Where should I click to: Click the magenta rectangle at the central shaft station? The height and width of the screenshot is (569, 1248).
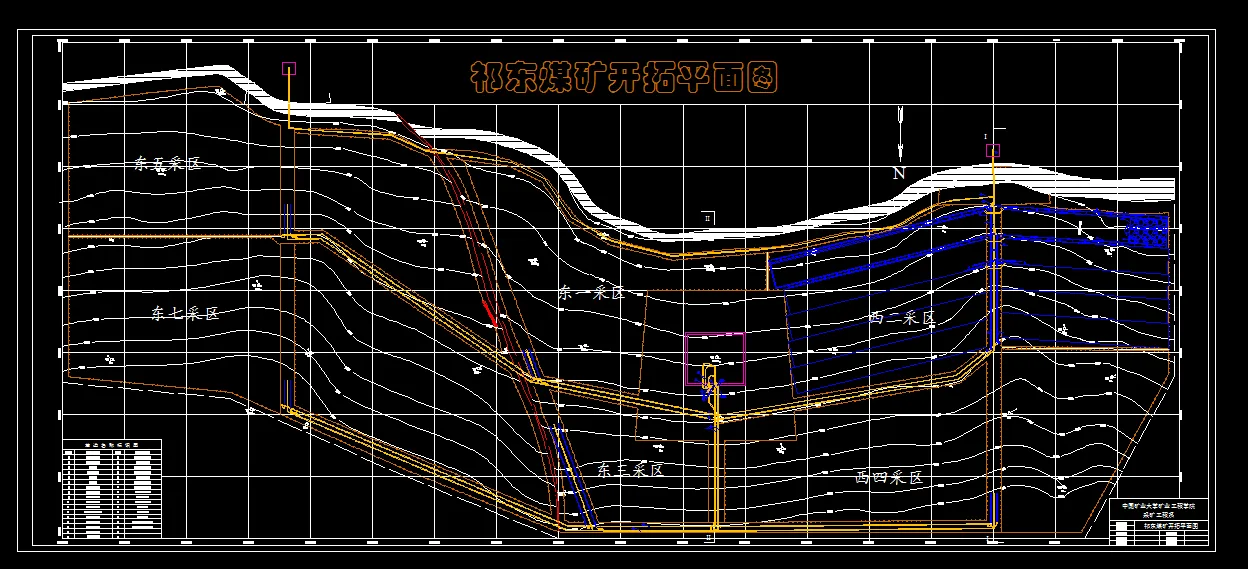click(714, 359)
